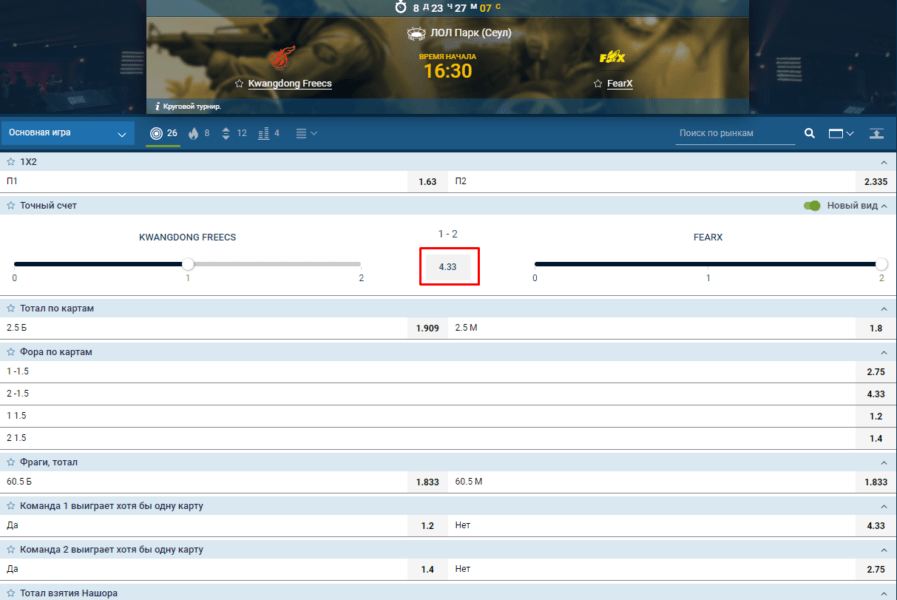The image size is (897, 600).
Task: Click the 1-2 exact score odds 4.33
Action: pos(447,267)
